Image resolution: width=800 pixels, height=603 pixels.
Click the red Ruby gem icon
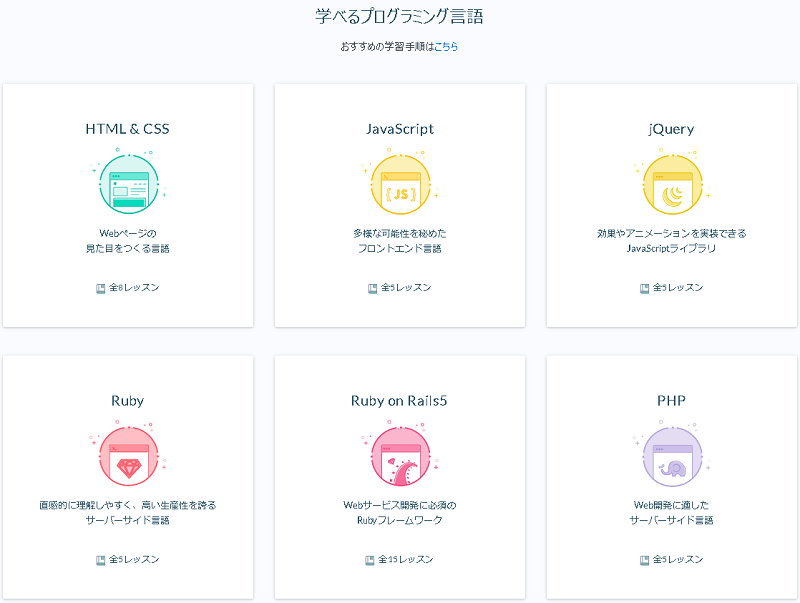click(129, 456)
